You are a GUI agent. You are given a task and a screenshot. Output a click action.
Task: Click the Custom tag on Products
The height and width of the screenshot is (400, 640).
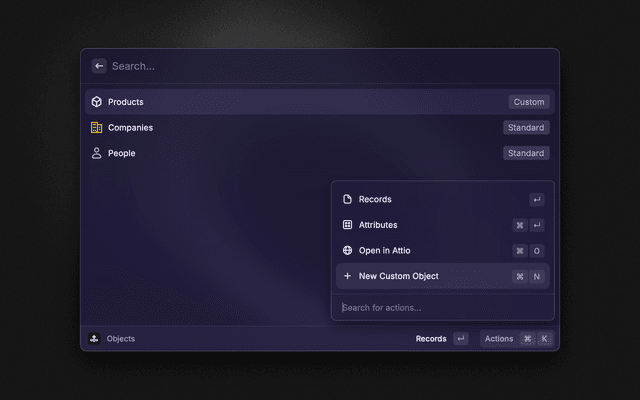tap(529, 102)
